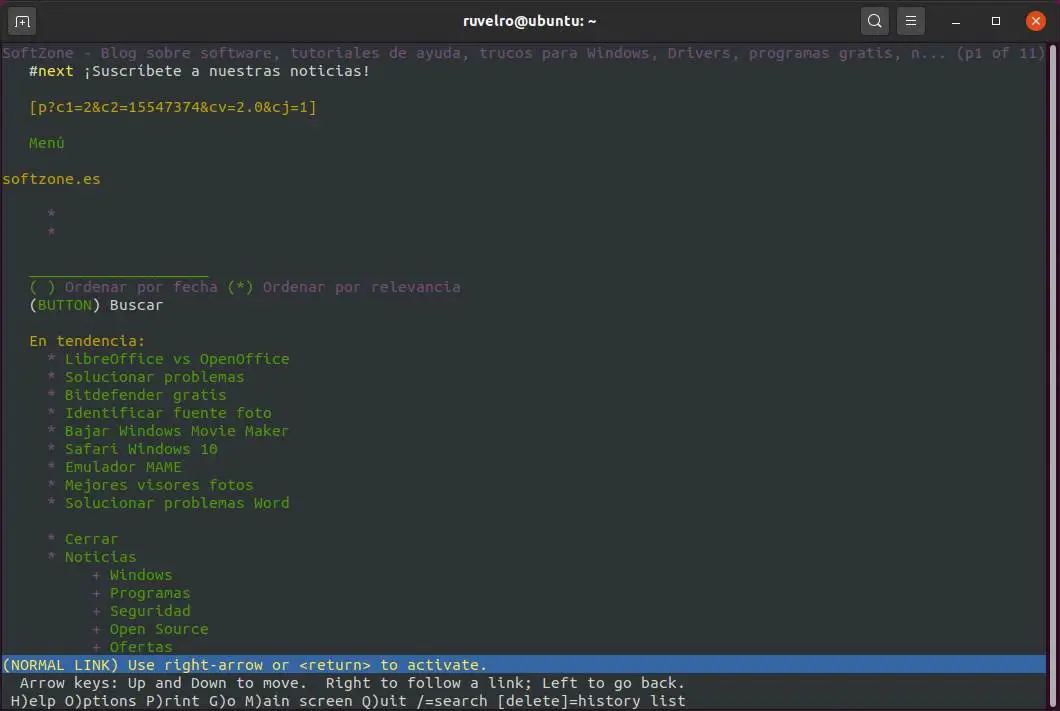
Task: Click the '(NORMAL LINK)' status line
Action: click(524, 665)
